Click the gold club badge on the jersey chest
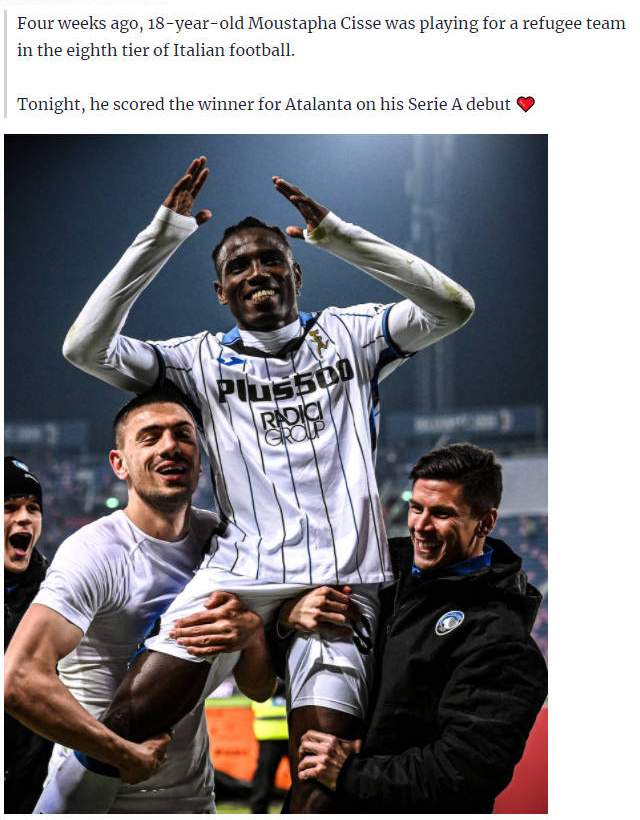The height and width of the screenshot is (820, 640). (x=319, y=342)
